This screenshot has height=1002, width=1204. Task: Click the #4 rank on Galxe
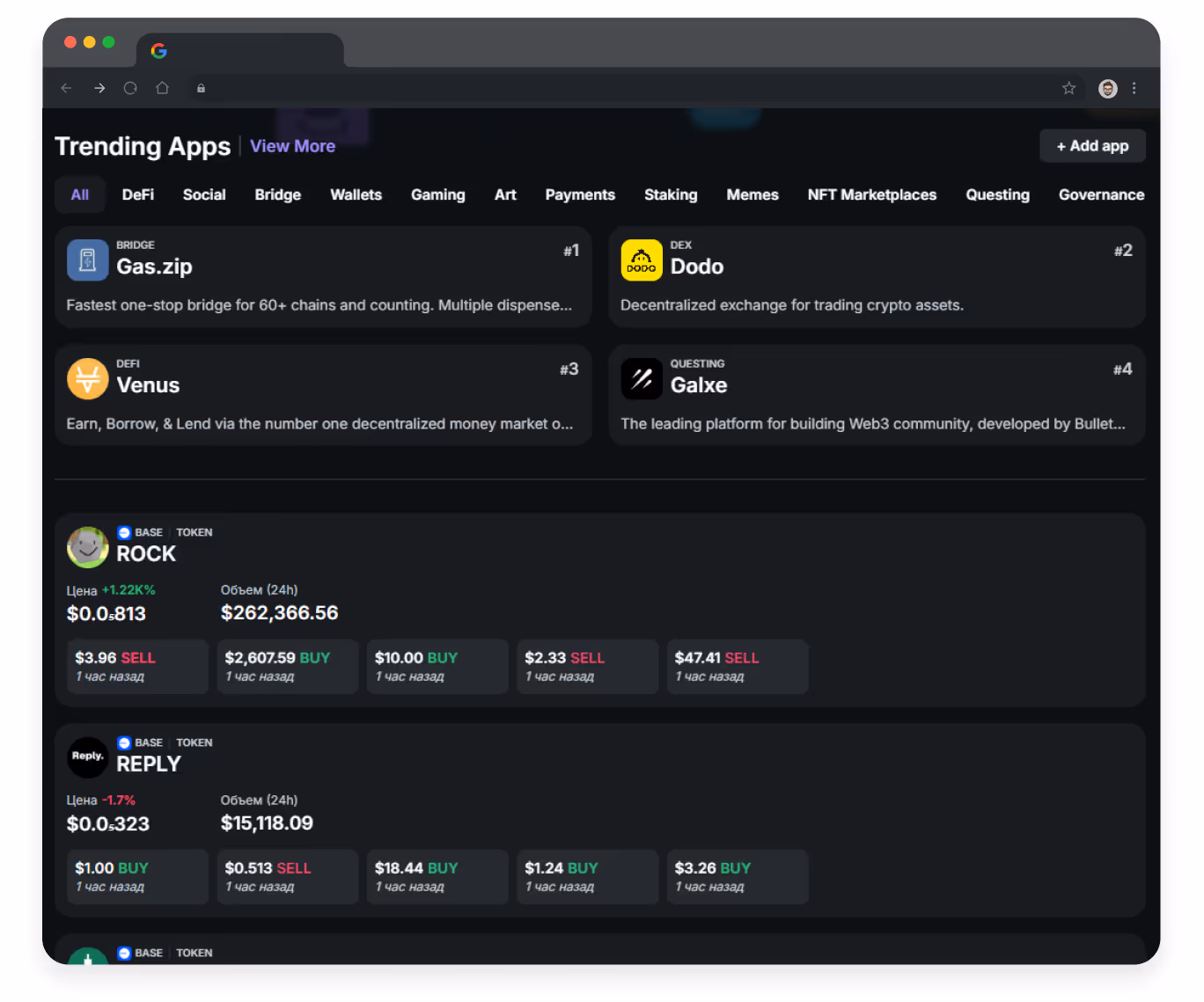1122,369
